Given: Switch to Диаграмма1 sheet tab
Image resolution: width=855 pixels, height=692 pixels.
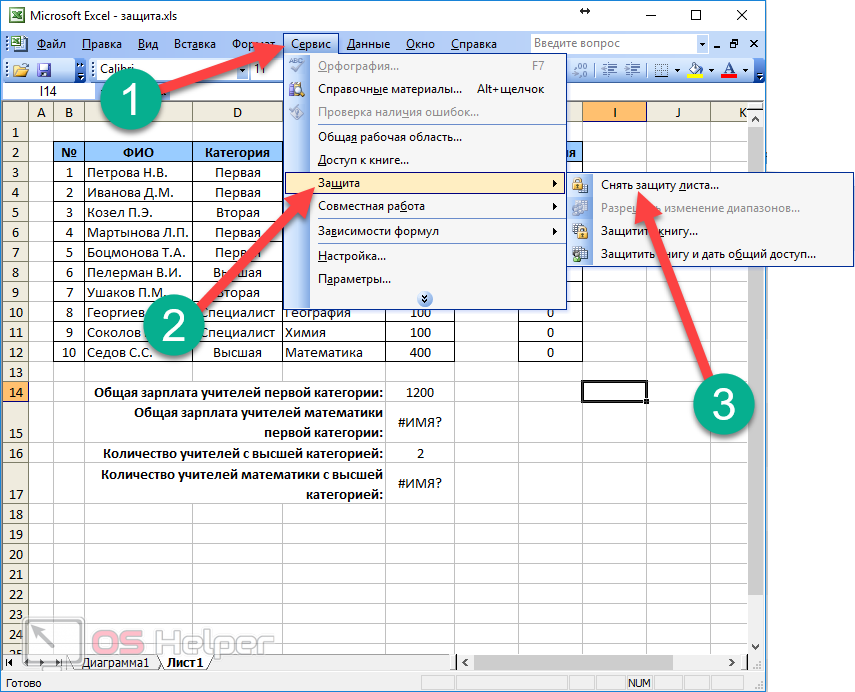Looking at the screenshot, I should pos(116,663).
